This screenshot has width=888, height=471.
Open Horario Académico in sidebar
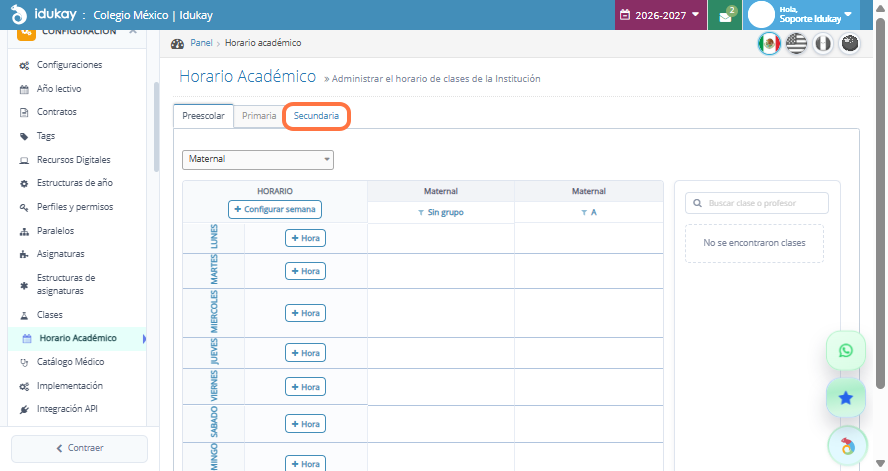point(78,338)
